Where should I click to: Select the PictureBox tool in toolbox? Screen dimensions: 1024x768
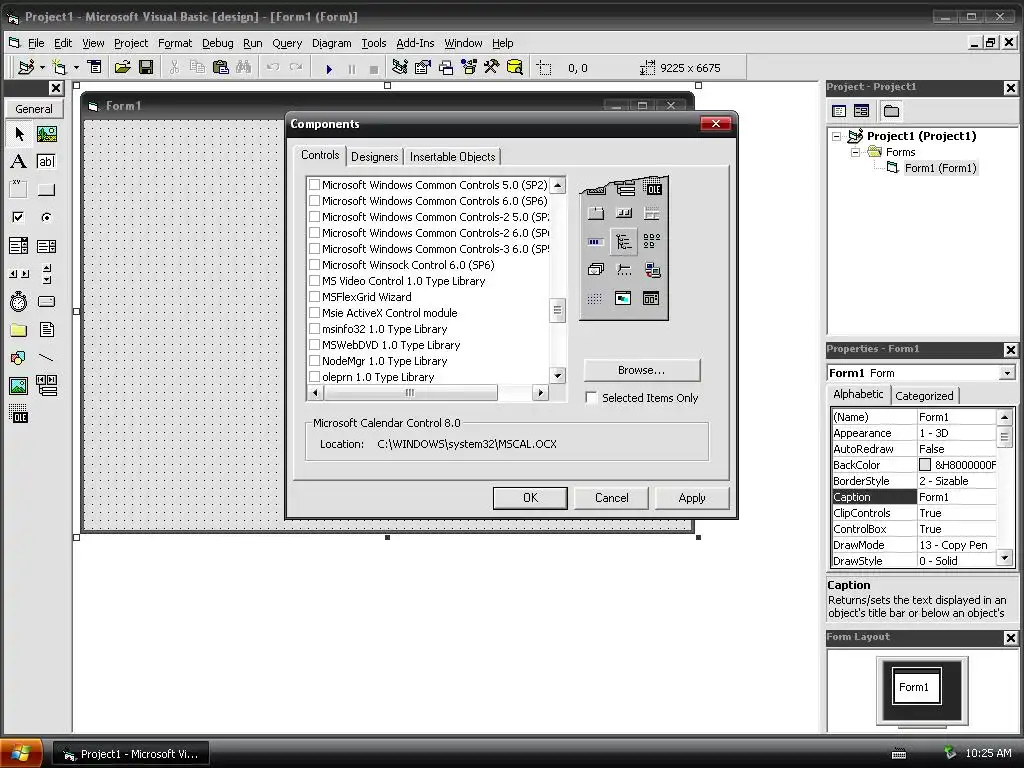[x=46, y=134]
